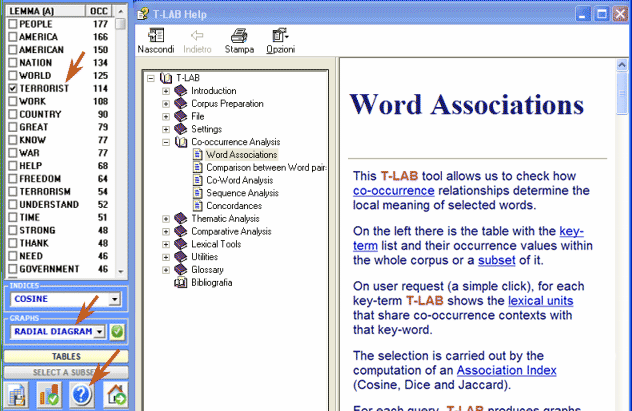
Task: Check the NATION lemma checkbox
Action: pyautogui.click(x=13, y=63)
